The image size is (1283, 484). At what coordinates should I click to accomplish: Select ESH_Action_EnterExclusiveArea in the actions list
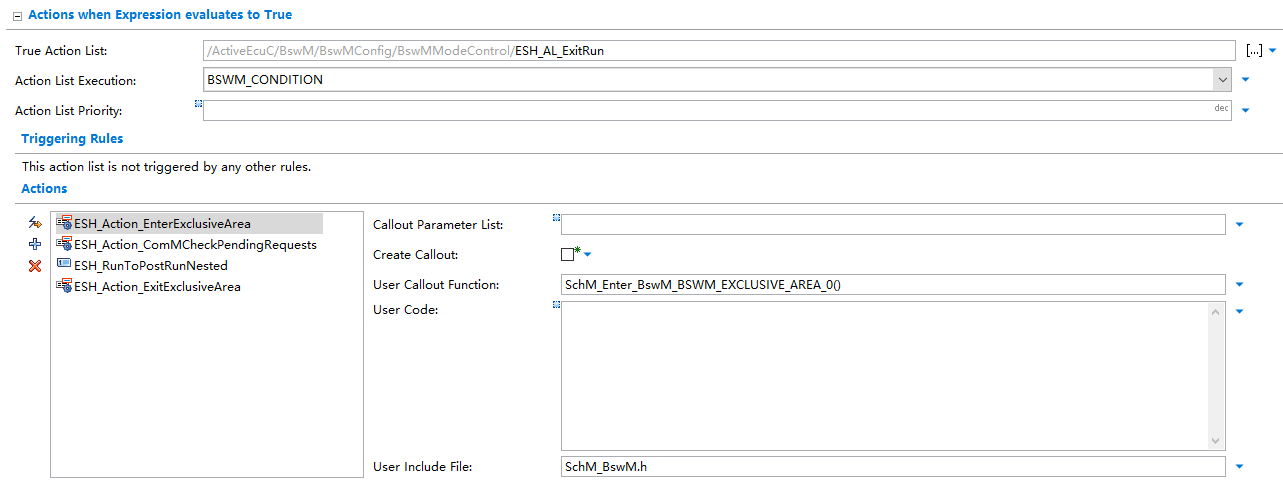(189, 223)
